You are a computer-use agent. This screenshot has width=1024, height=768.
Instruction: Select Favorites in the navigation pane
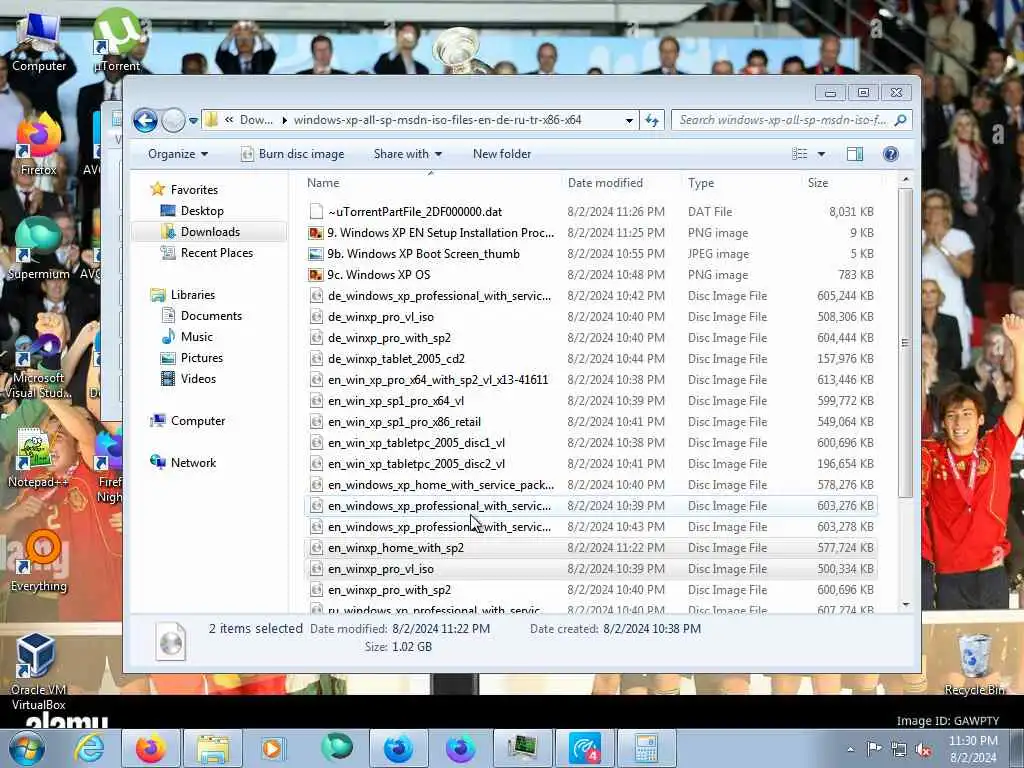tap(194, 189)
